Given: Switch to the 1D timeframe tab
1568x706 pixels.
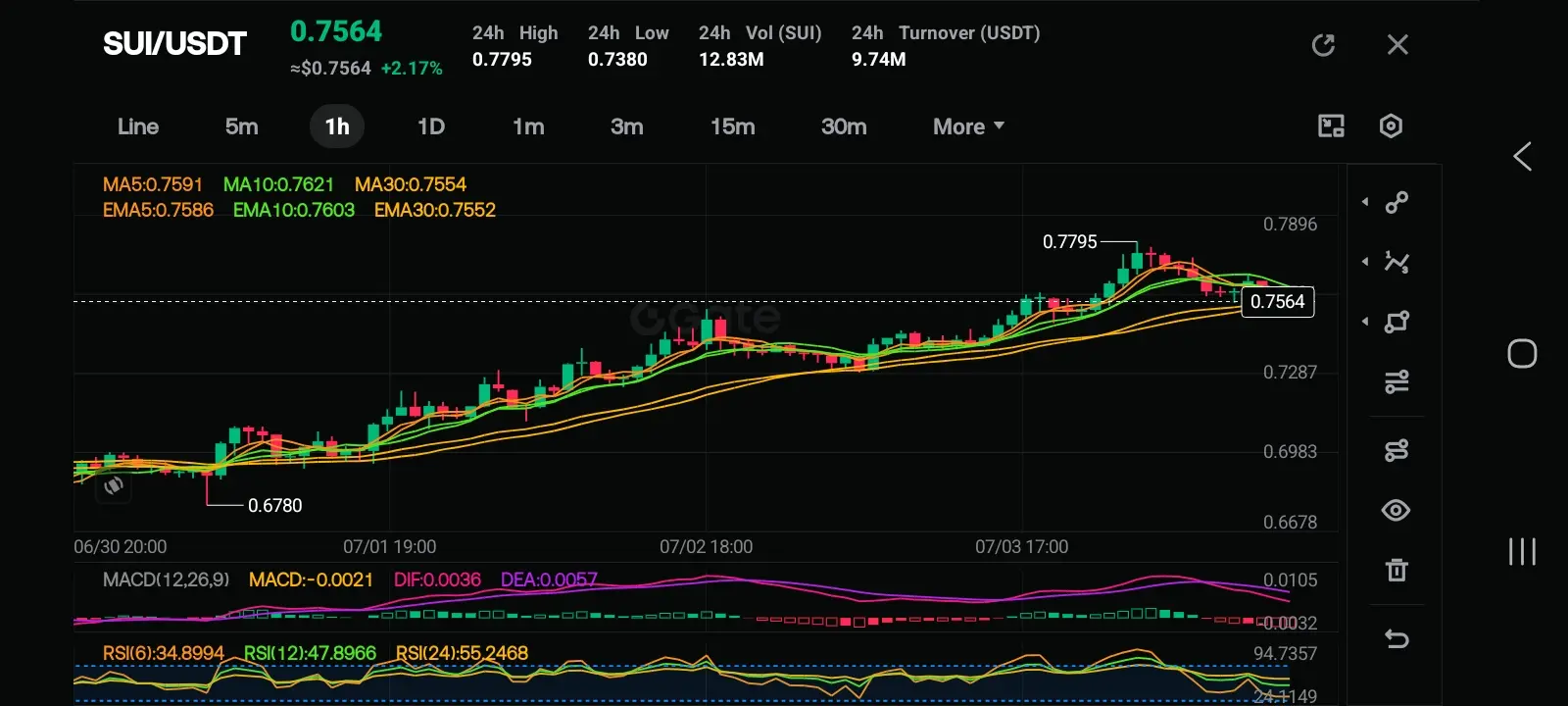Looking at the screenshot, I should (x=431, y=126).
